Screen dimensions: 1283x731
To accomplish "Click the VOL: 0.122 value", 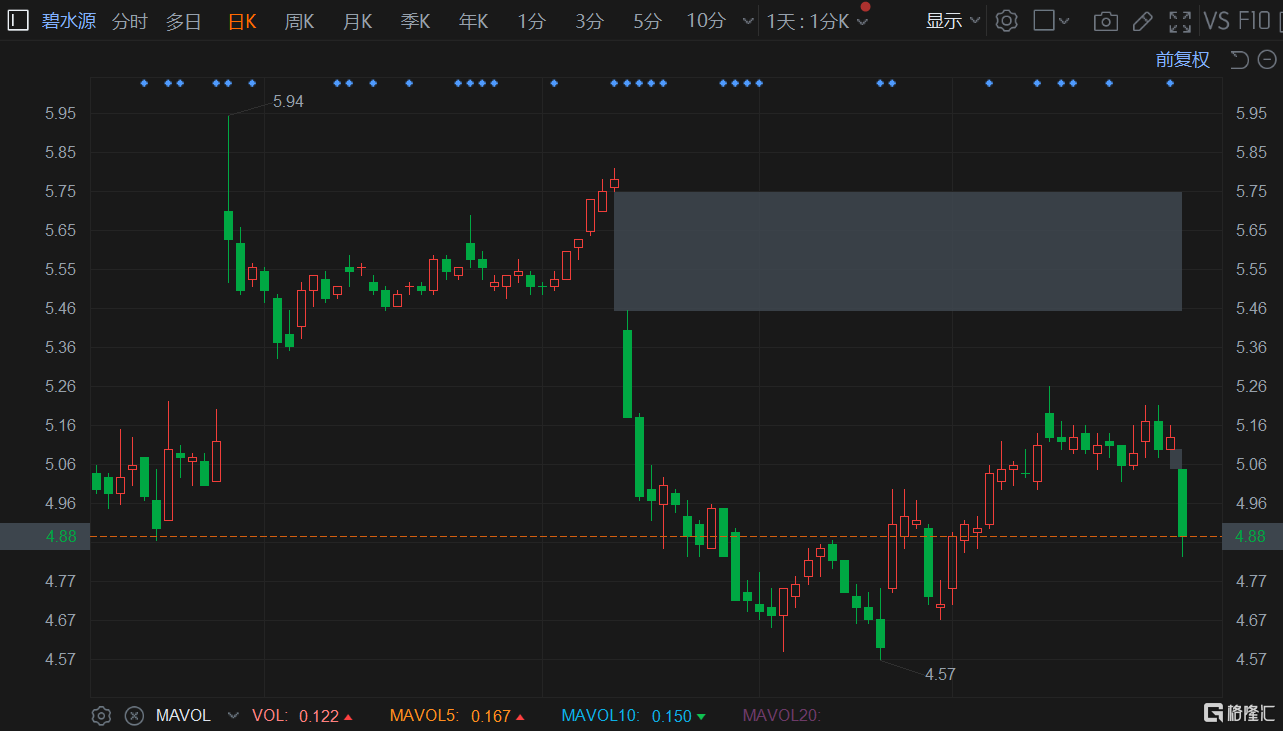I will pos(302,716).
